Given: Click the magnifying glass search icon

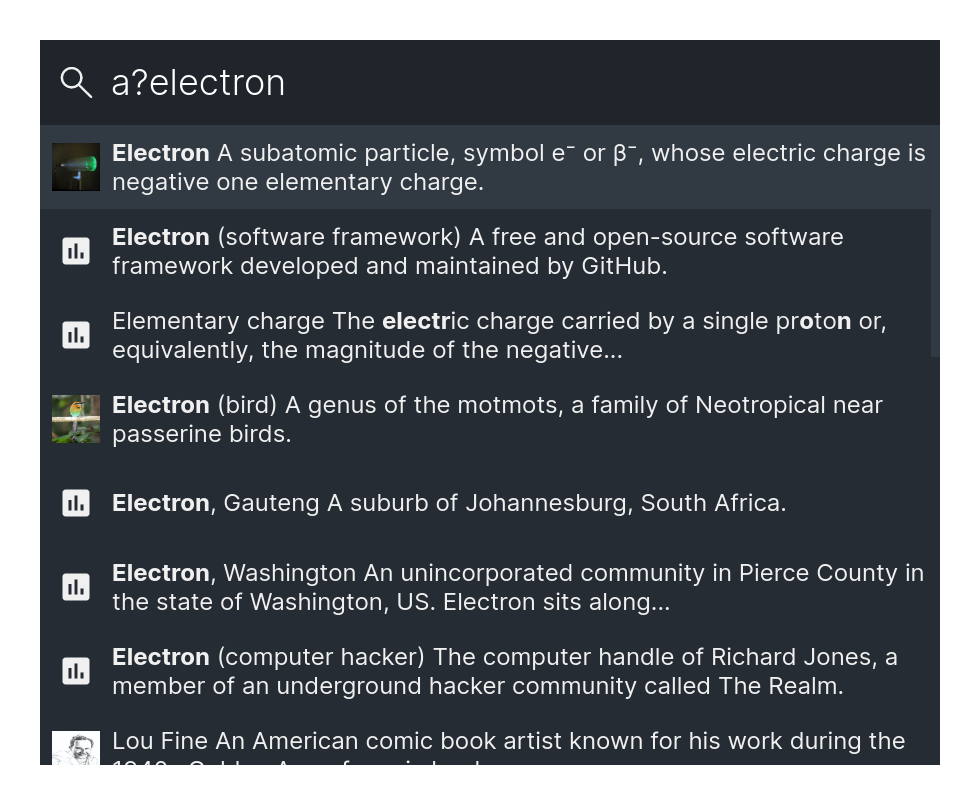Looking at the screenshot, I should point(76,82).
